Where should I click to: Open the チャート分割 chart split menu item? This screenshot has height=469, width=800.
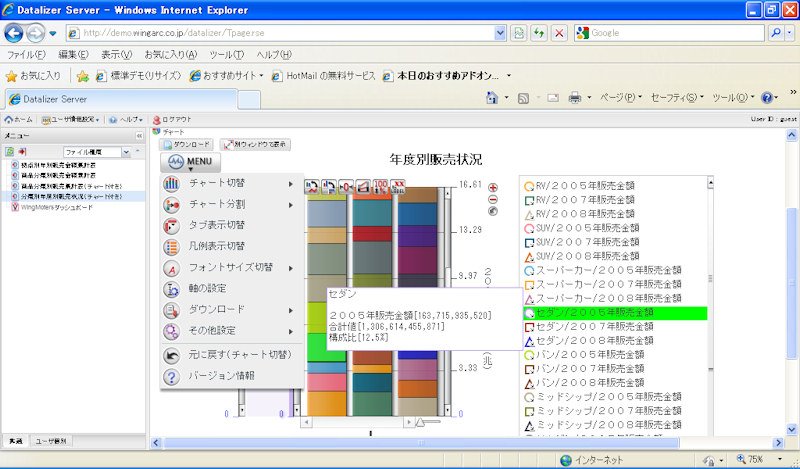pyautogui.click(x=232, y=205)
